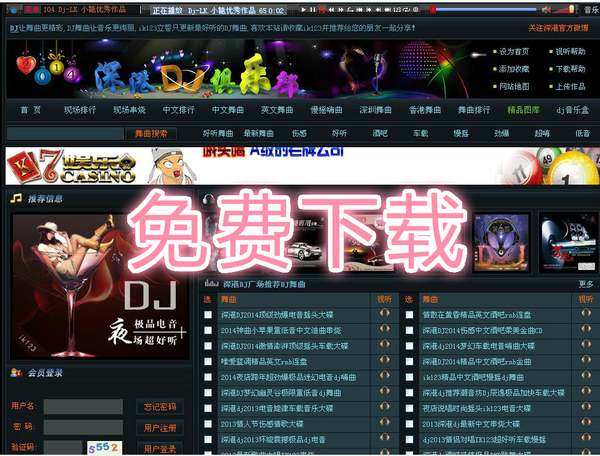Click listen icon for 深港DJ2014顶级劲爆电音摇头大碟
The height and width of the screenshot is (456, 600).
pos(385,314)
